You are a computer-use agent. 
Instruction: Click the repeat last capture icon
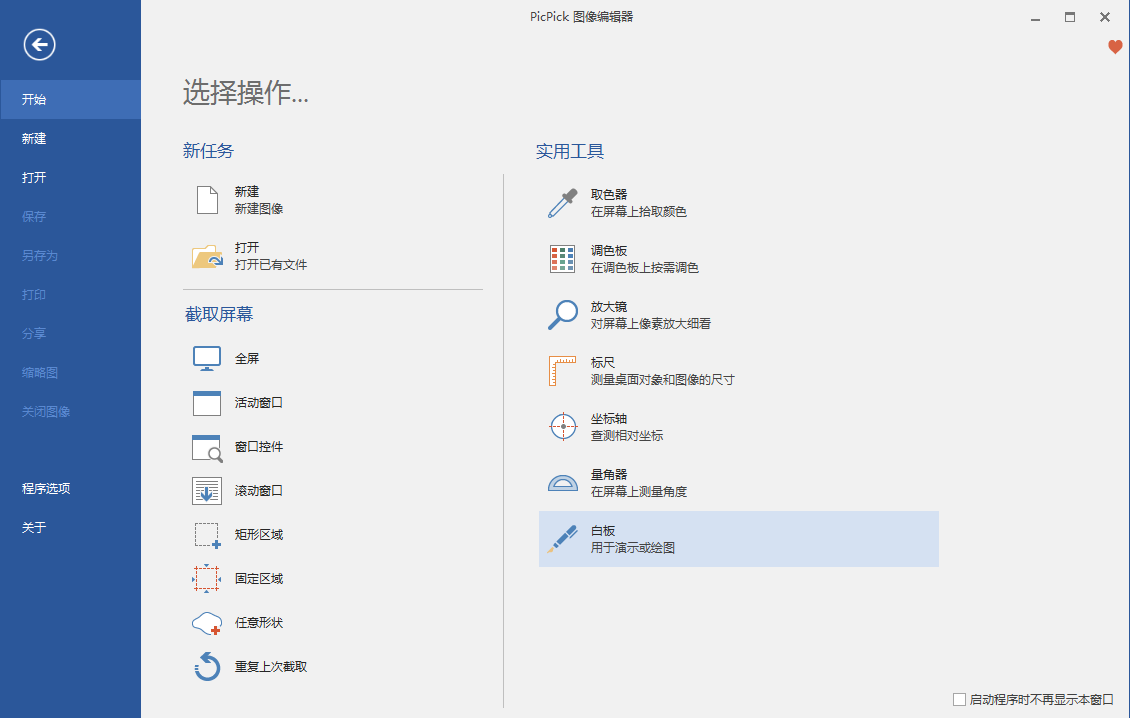pos(207,667)
